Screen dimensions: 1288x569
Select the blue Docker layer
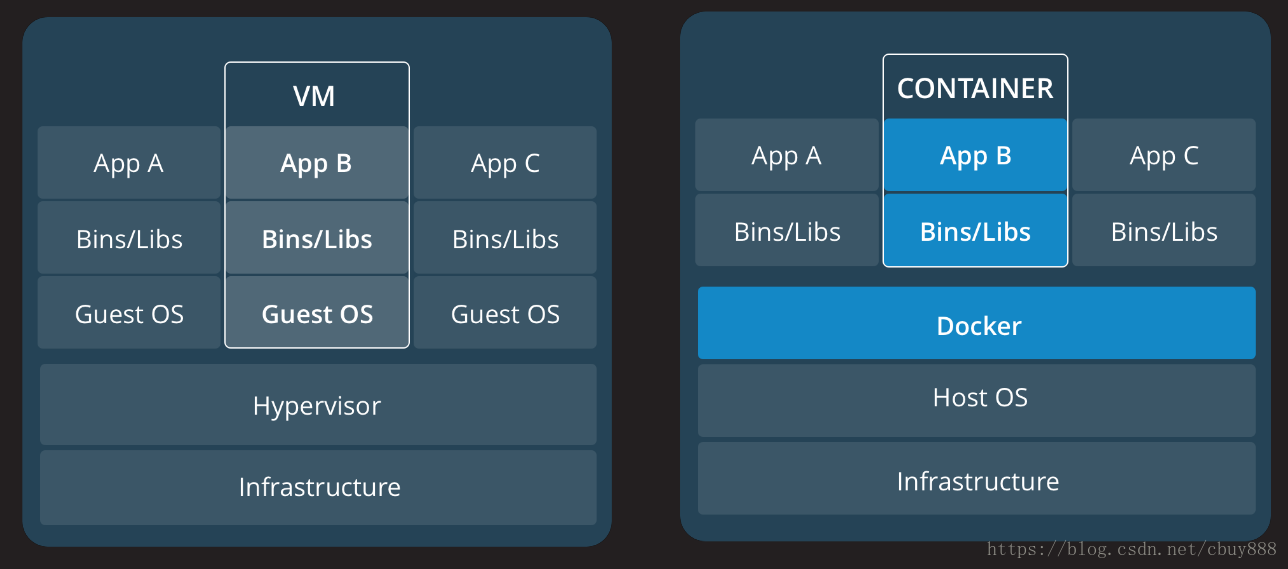977,323
